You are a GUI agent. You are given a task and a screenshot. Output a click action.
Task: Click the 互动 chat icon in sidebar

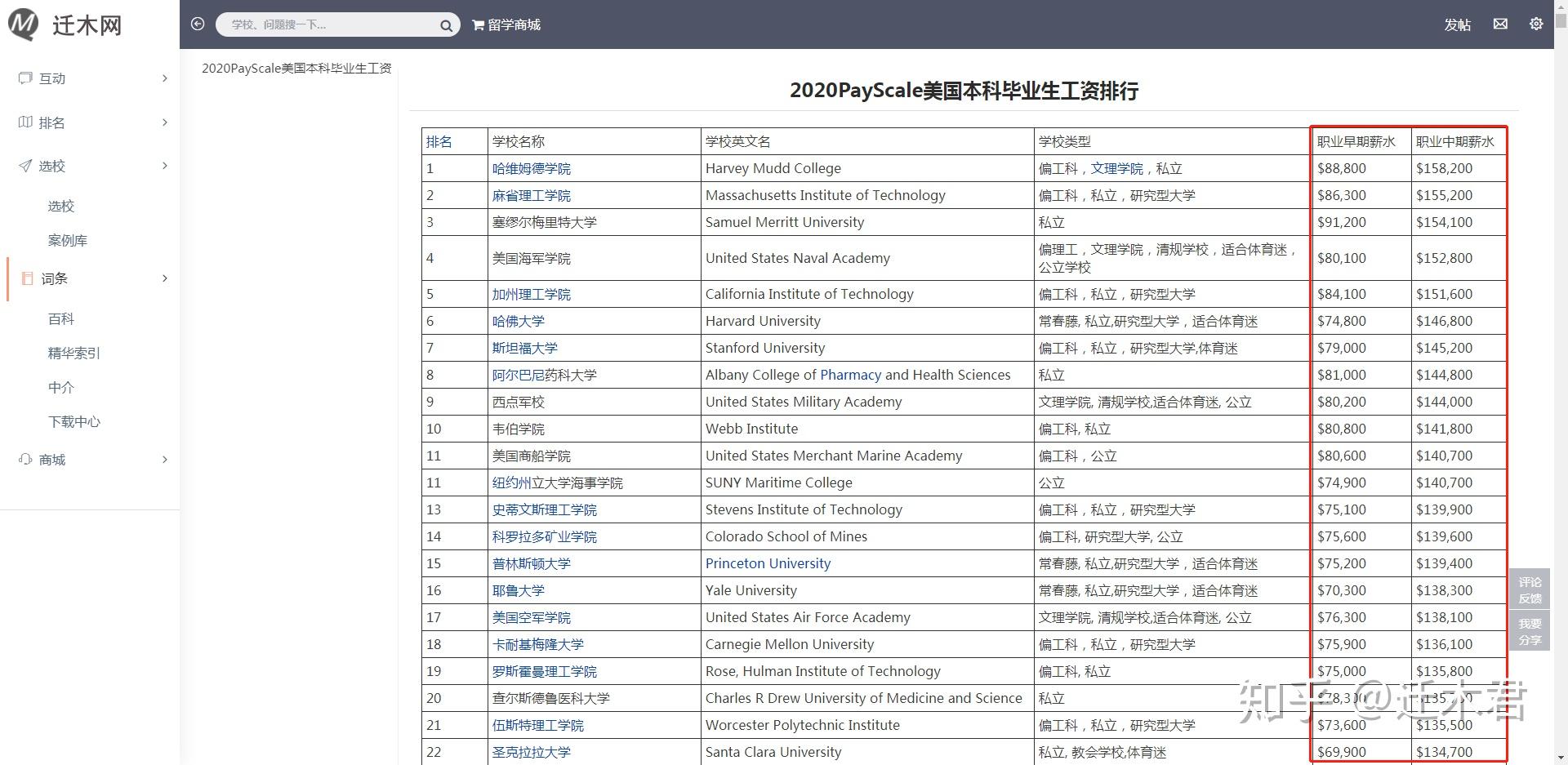coord(25,78)
